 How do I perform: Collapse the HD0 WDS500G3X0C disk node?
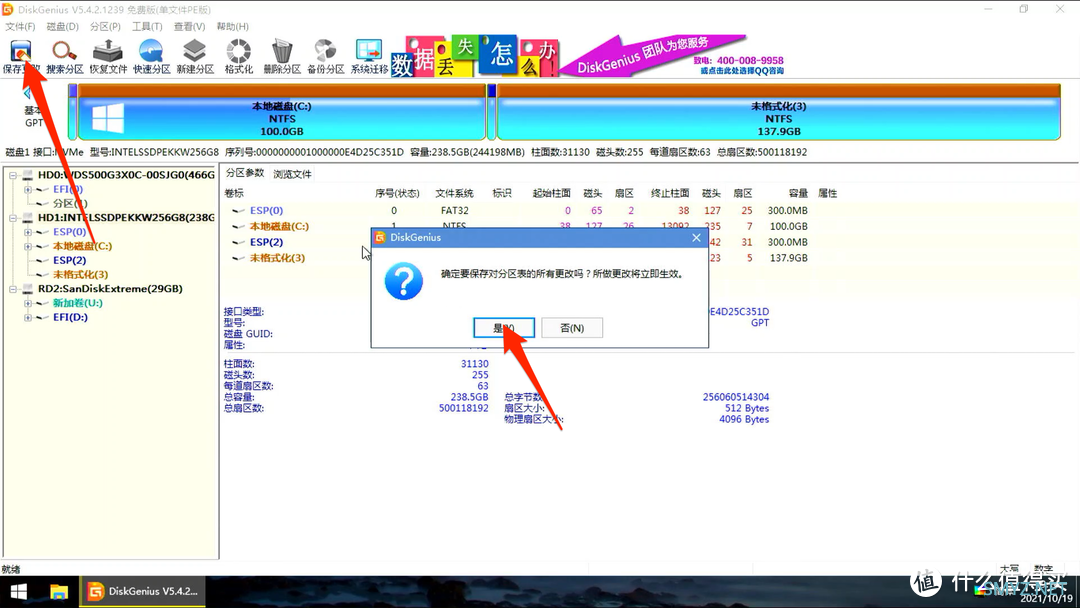pyautogui.click(x=12, y=175)
